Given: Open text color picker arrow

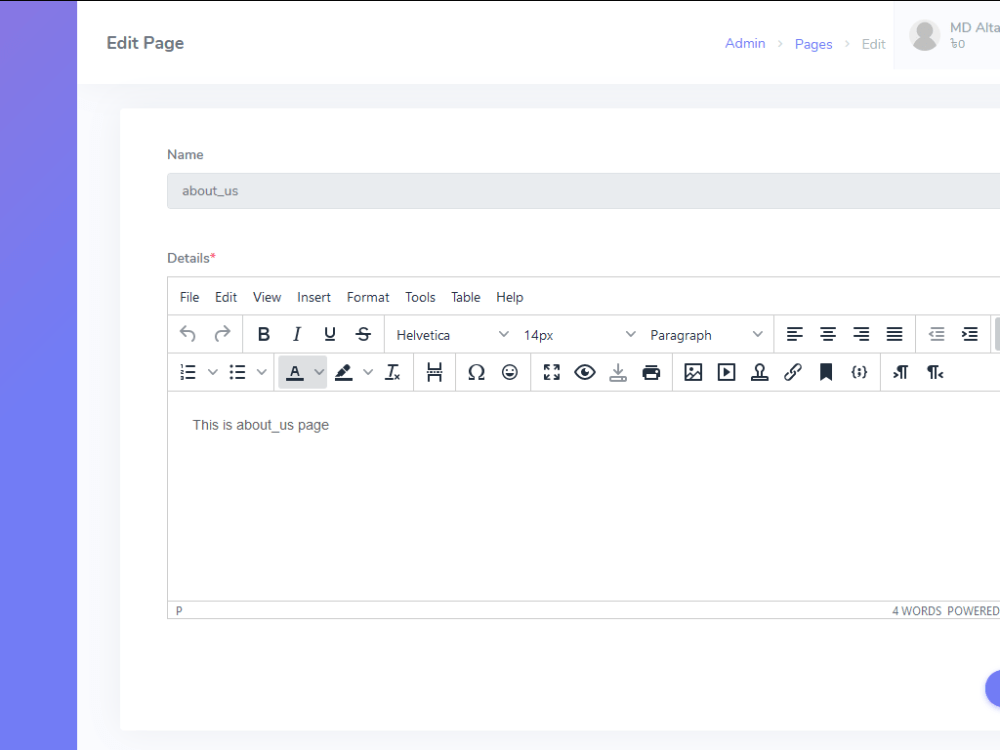Looking at the screenshot, I should pyautogui.click(x=319, y=372).
